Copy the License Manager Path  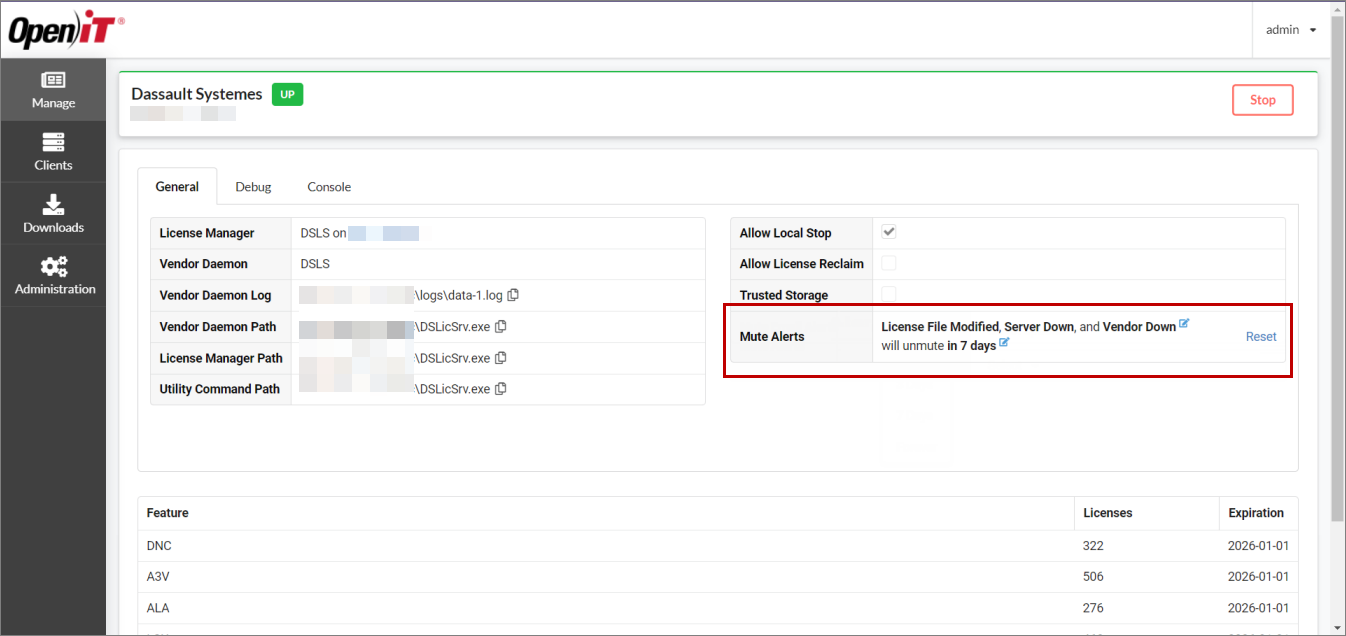501,357
